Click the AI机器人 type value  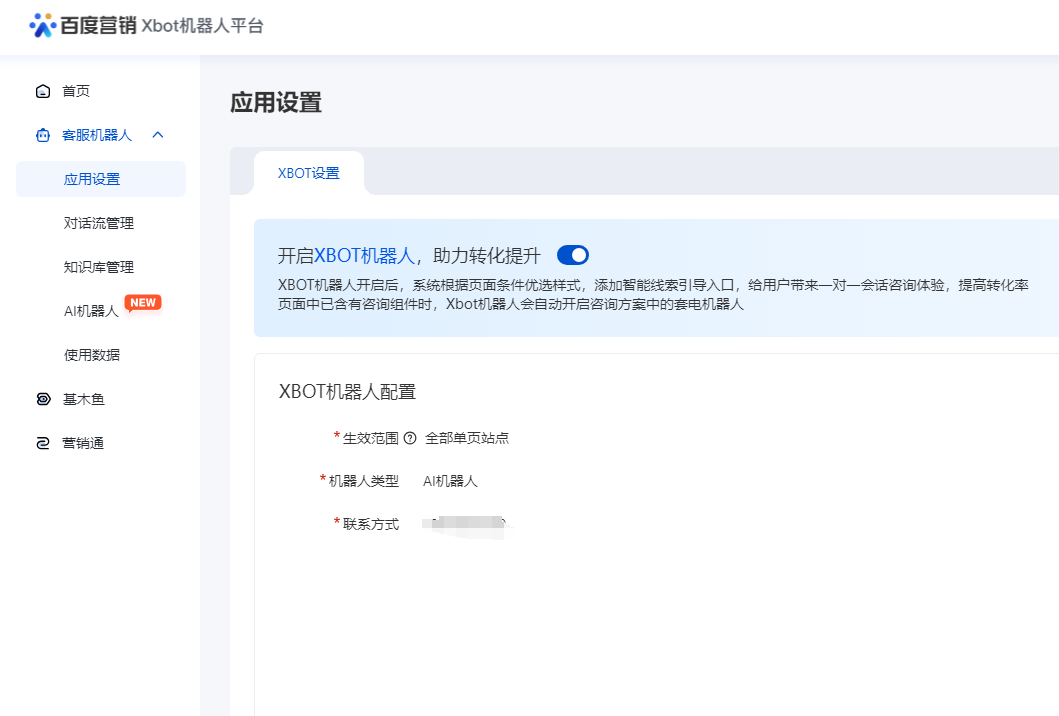(450, 481)
